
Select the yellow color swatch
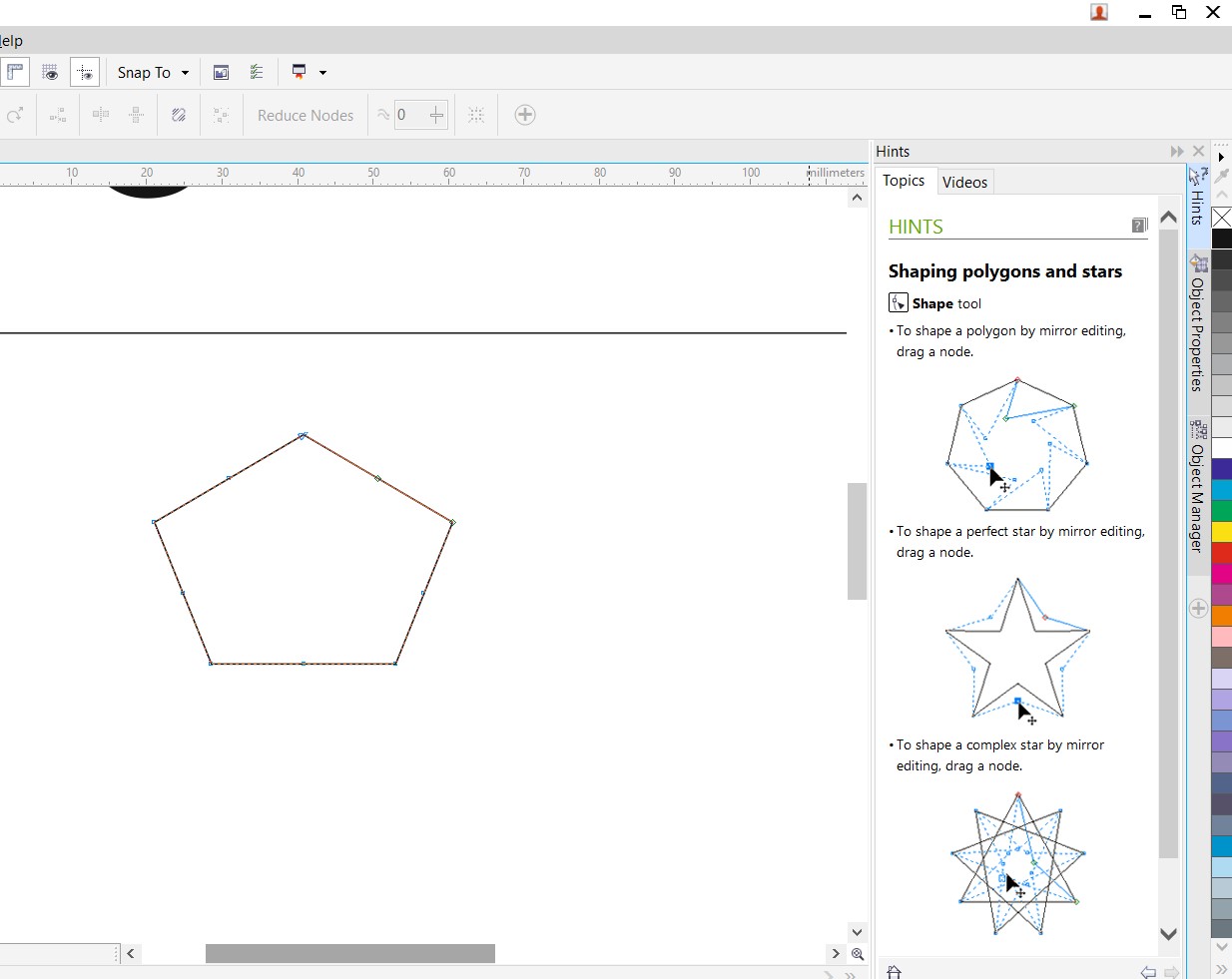coord(1222,532)
